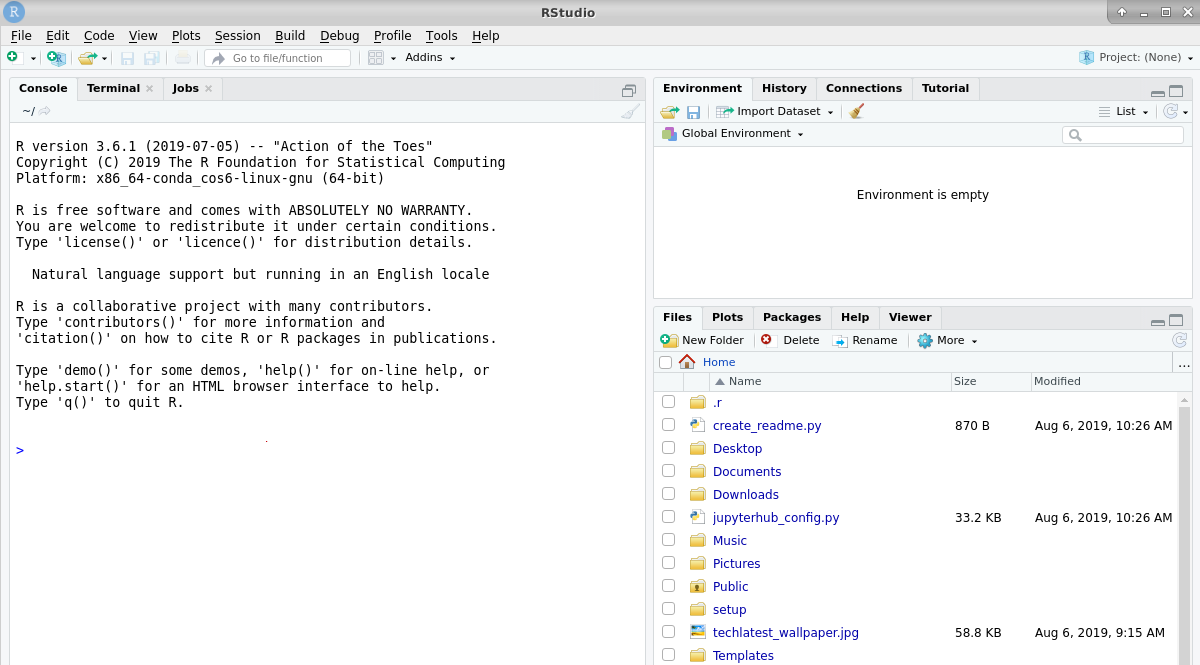This screenshot has height=665, width=1200.
Task: Refresh the Environment pane
Action: (1171, 112)
